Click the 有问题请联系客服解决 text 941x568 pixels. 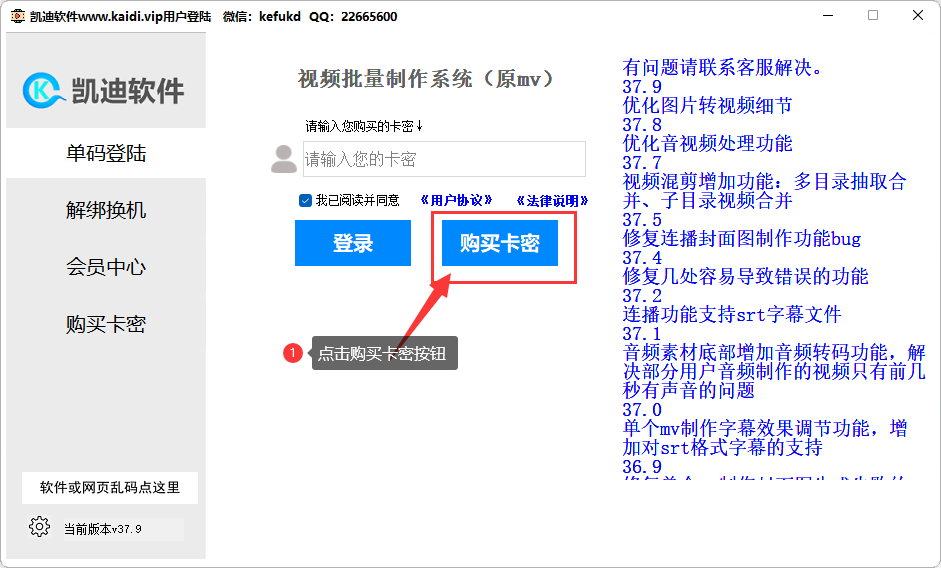coord(723,67)
